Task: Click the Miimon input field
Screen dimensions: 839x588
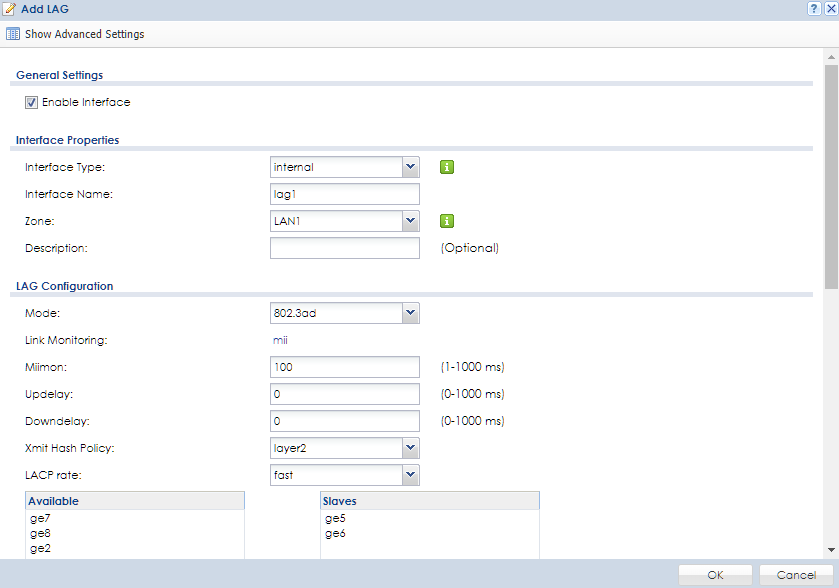Action: (344, 367)
